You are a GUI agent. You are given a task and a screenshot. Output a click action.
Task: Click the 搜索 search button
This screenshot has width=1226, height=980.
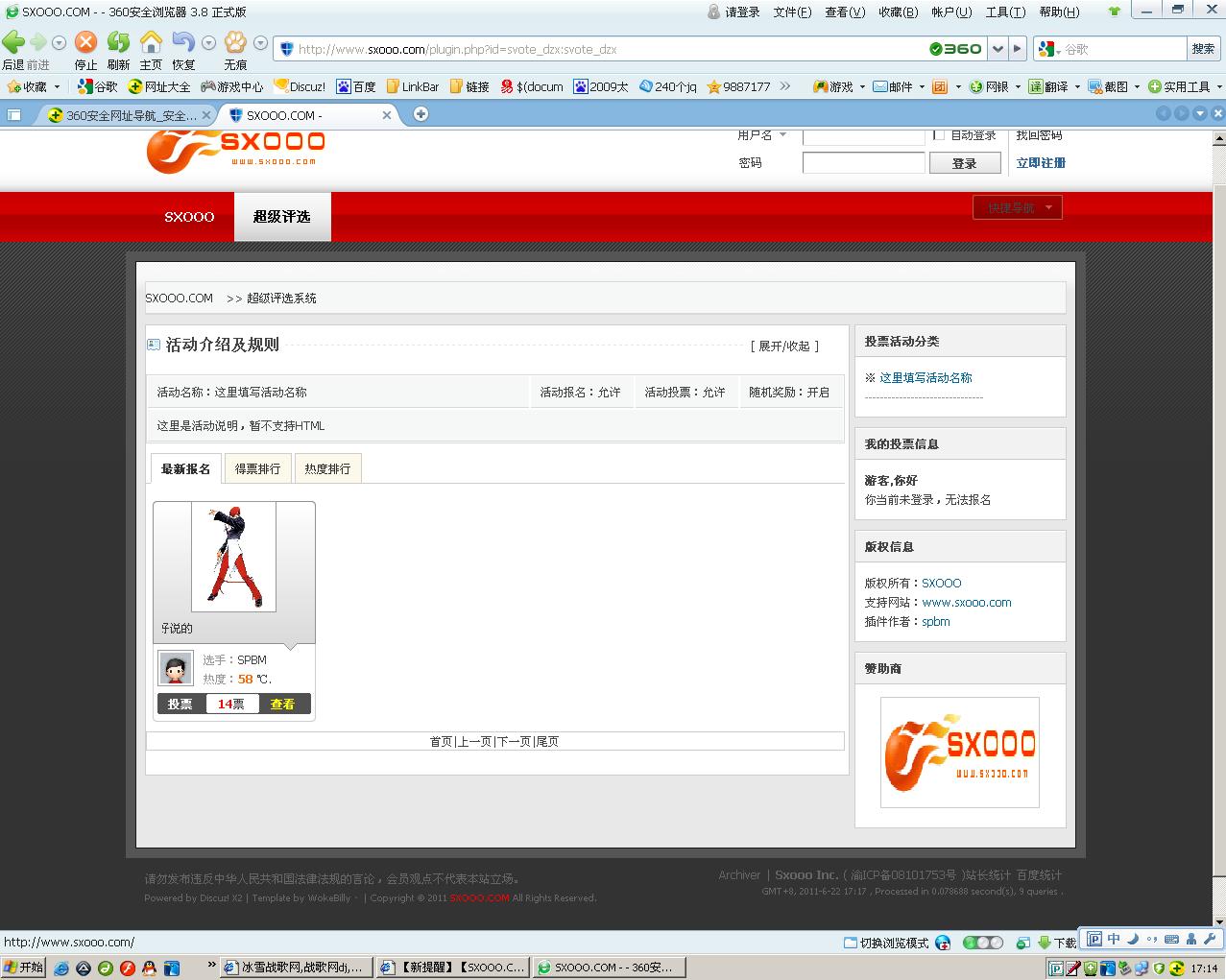point(1203,48)
